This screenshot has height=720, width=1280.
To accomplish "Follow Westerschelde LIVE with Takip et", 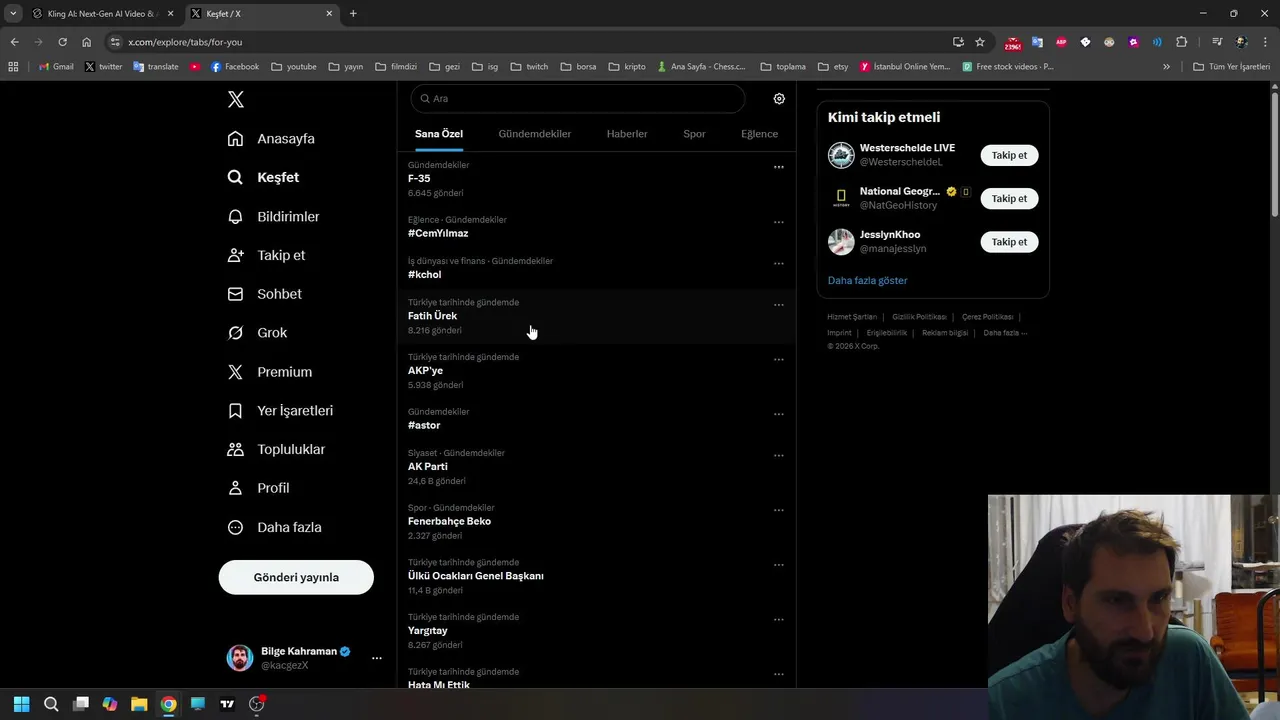I will click(x=1009, y=155).
